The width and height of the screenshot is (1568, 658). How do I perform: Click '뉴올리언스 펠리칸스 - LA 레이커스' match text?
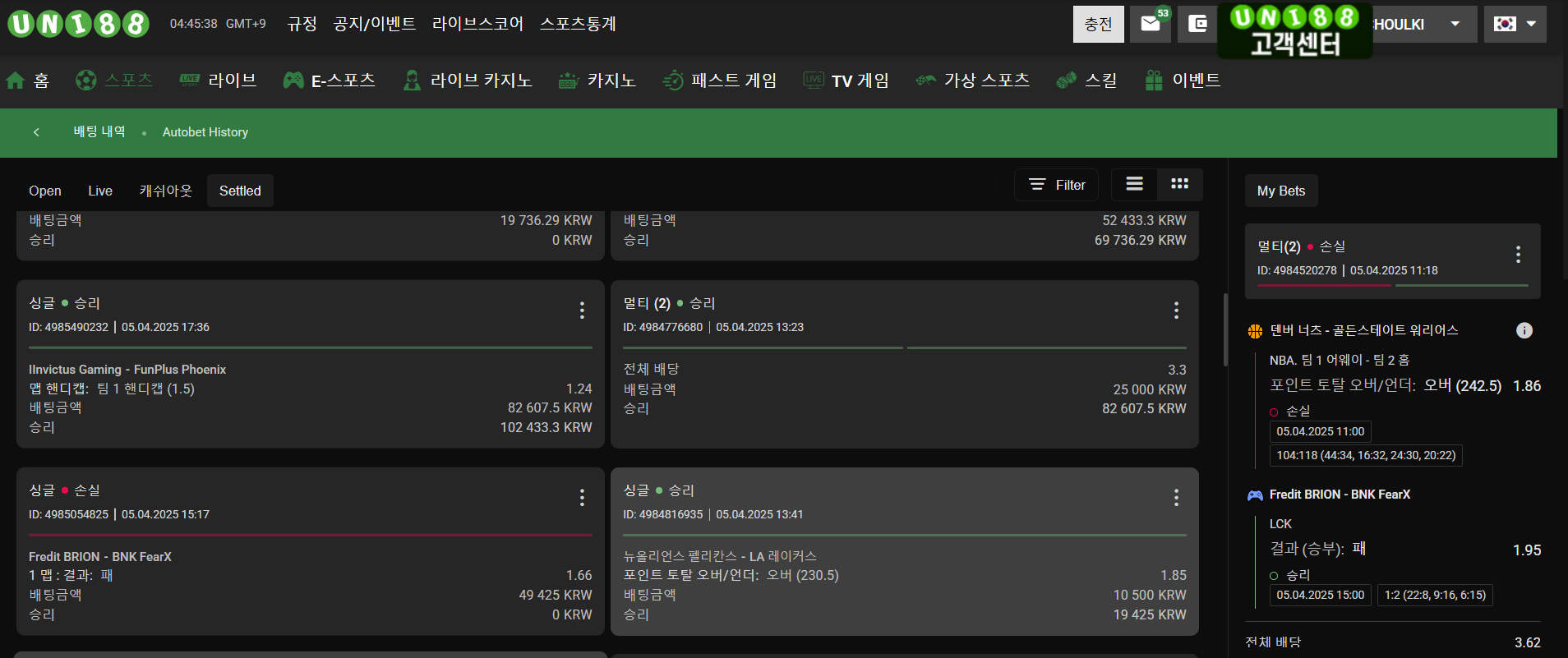click(720, 556)
